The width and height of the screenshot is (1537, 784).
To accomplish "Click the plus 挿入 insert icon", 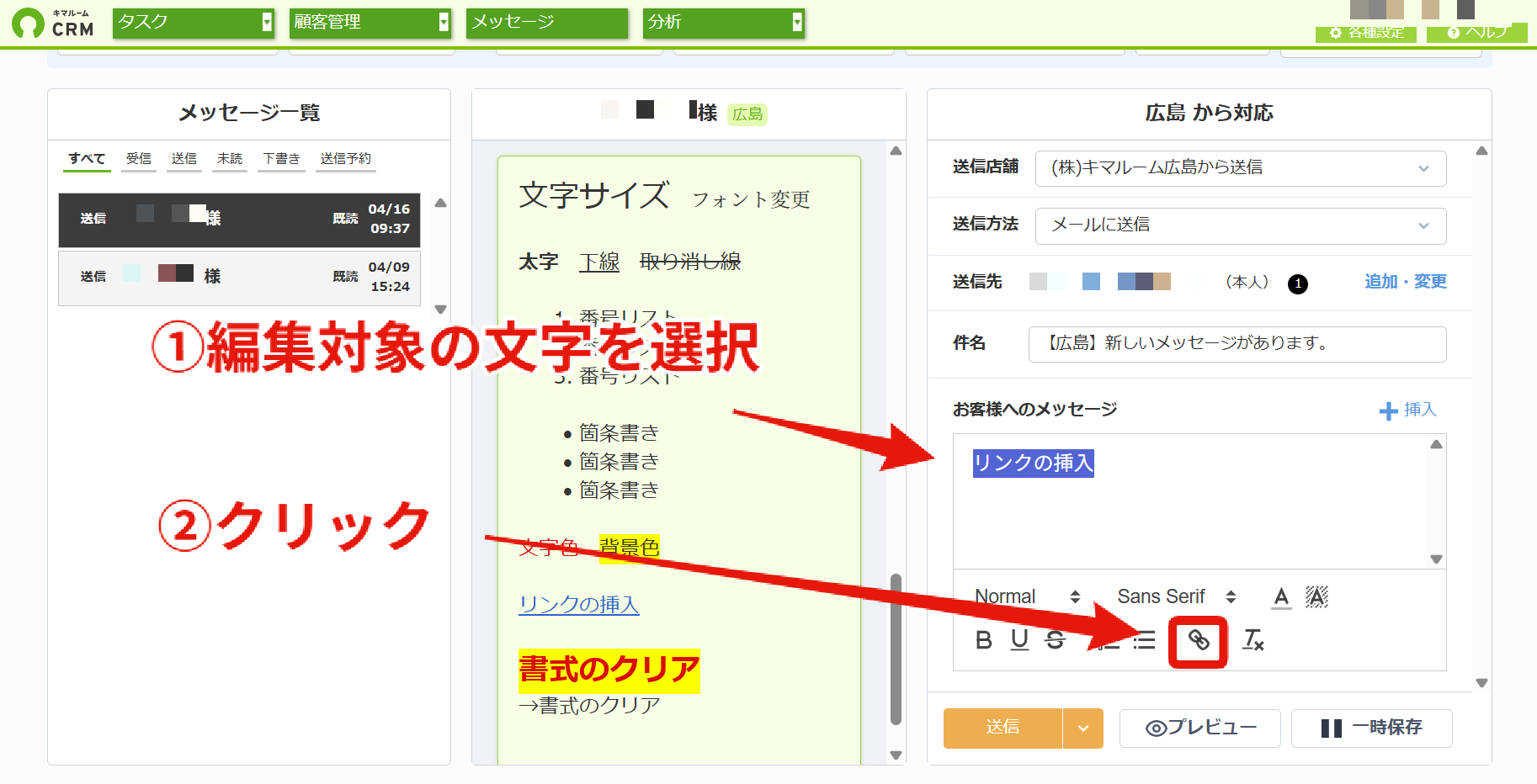I will tap(1407, 410).
